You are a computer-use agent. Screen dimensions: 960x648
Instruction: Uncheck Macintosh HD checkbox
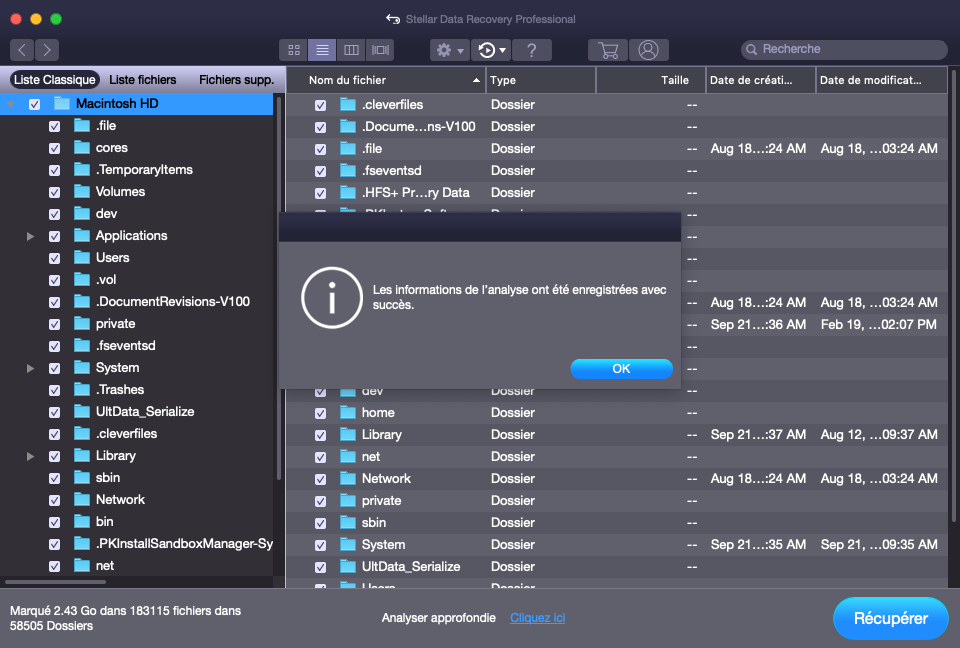[x=34, y=104]
